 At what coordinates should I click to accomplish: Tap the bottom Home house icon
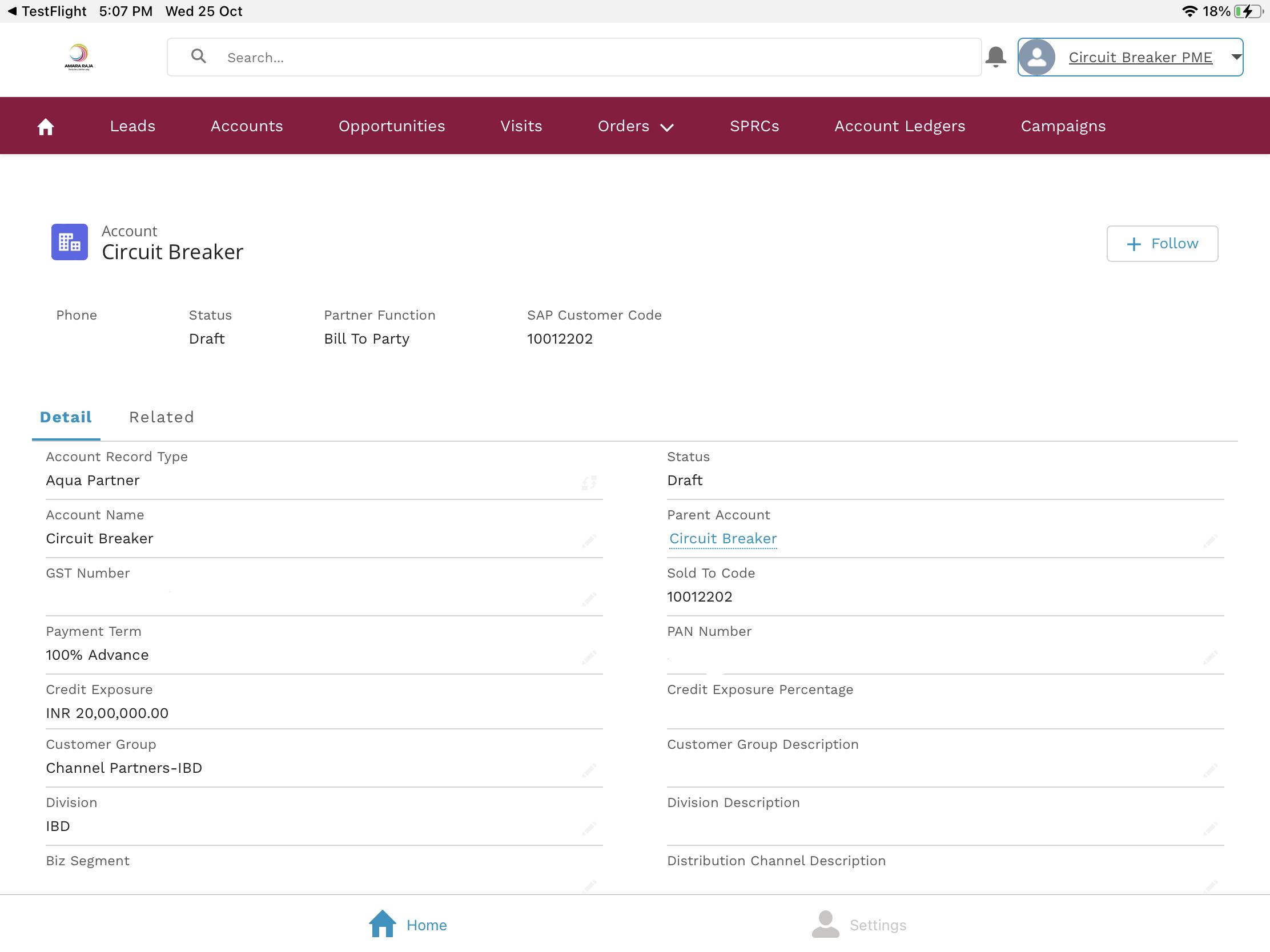point(383,923)
